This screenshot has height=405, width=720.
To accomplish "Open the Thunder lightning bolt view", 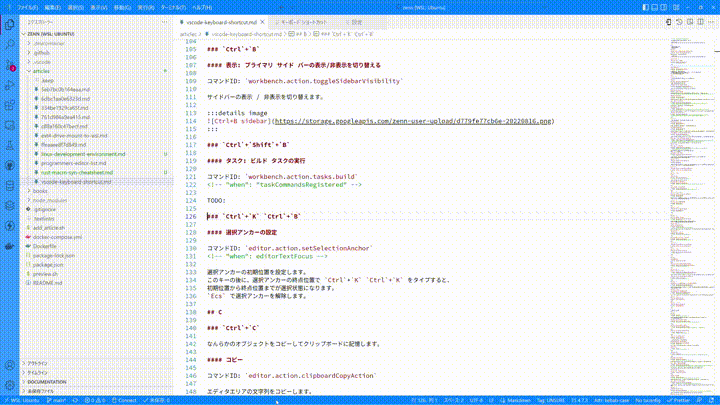I will point(10,226).
